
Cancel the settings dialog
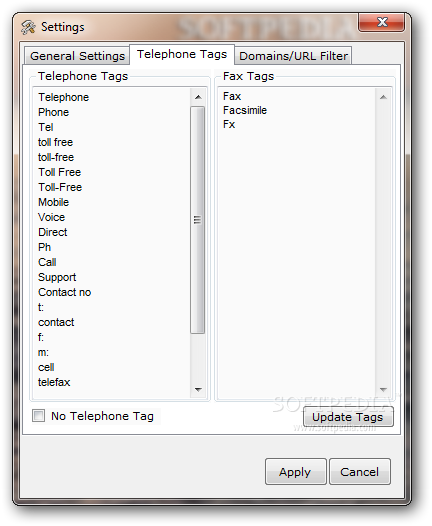coord(360,471)
